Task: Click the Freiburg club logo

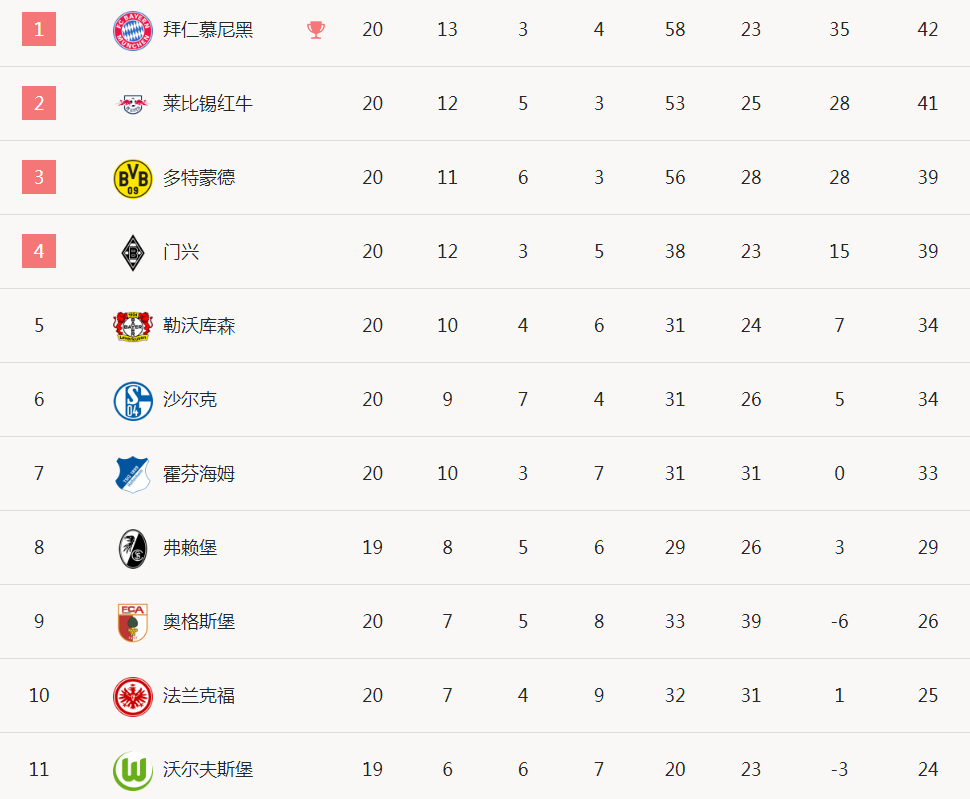Action: tap(132, 549)
